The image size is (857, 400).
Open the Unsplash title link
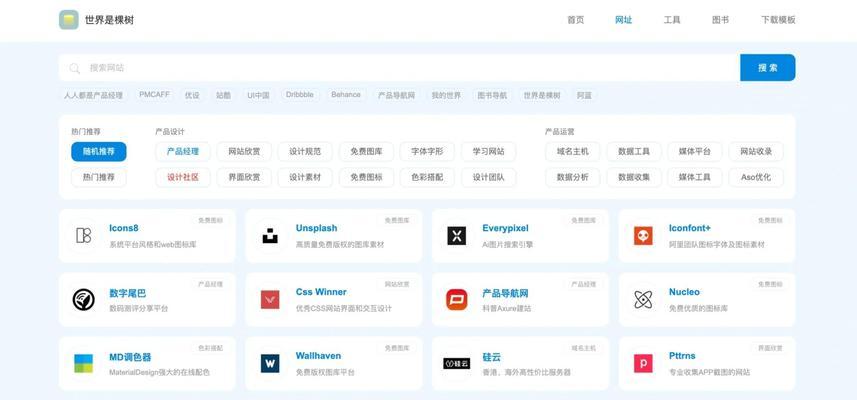coord(316,228)
